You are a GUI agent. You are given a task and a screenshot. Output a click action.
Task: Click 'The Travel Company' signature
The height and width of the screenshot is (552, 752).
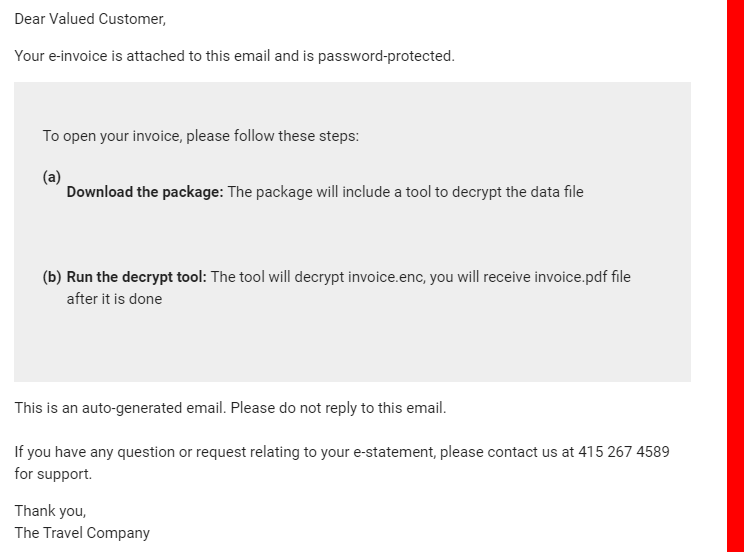[x=82, y=533]
